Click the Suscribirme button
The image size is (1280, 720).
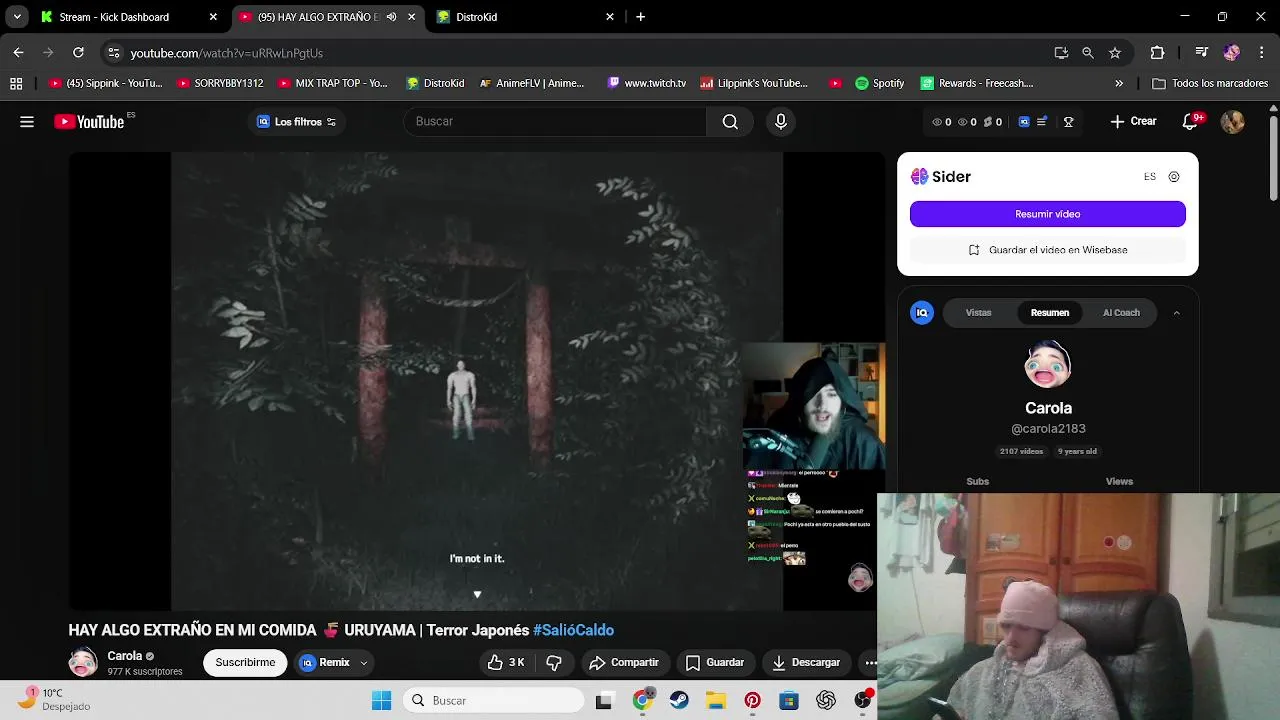[245, 662]
